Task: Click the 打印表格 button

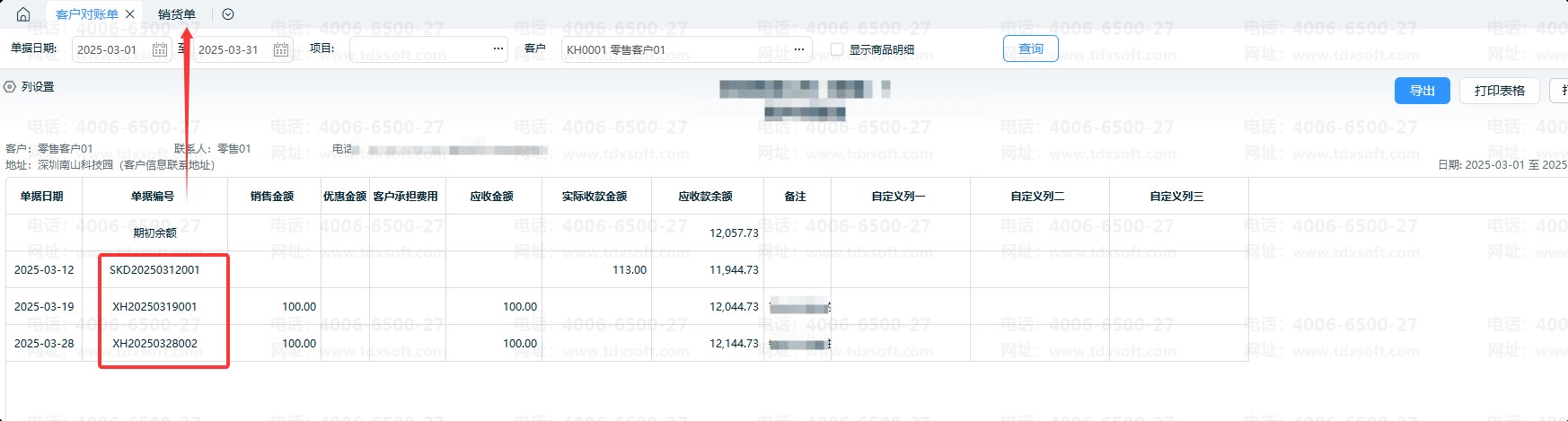Action: pos(1499,91)
